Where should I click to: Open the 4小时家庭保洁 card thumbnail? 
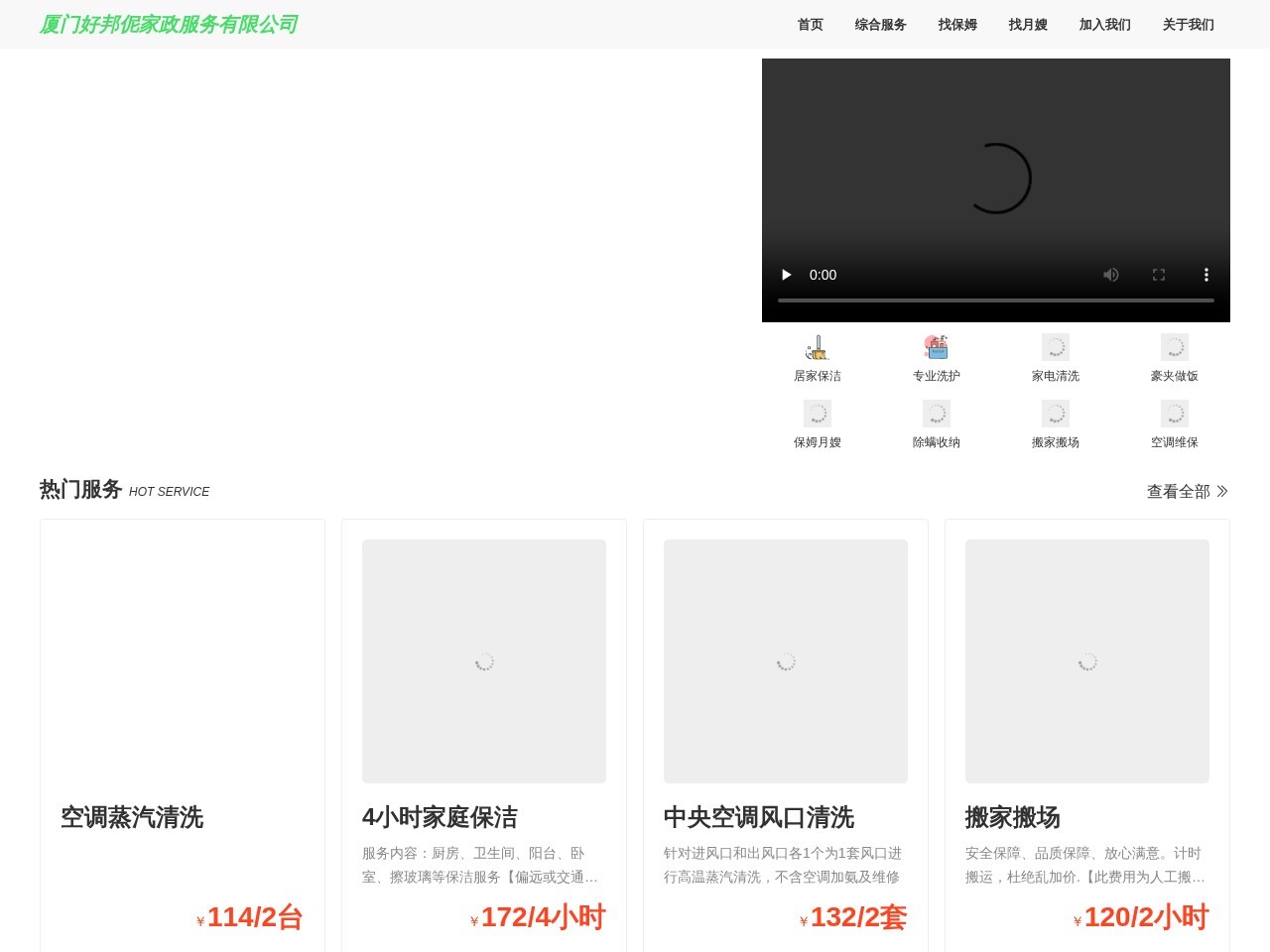pyautogui.click(x=483, y=660)
